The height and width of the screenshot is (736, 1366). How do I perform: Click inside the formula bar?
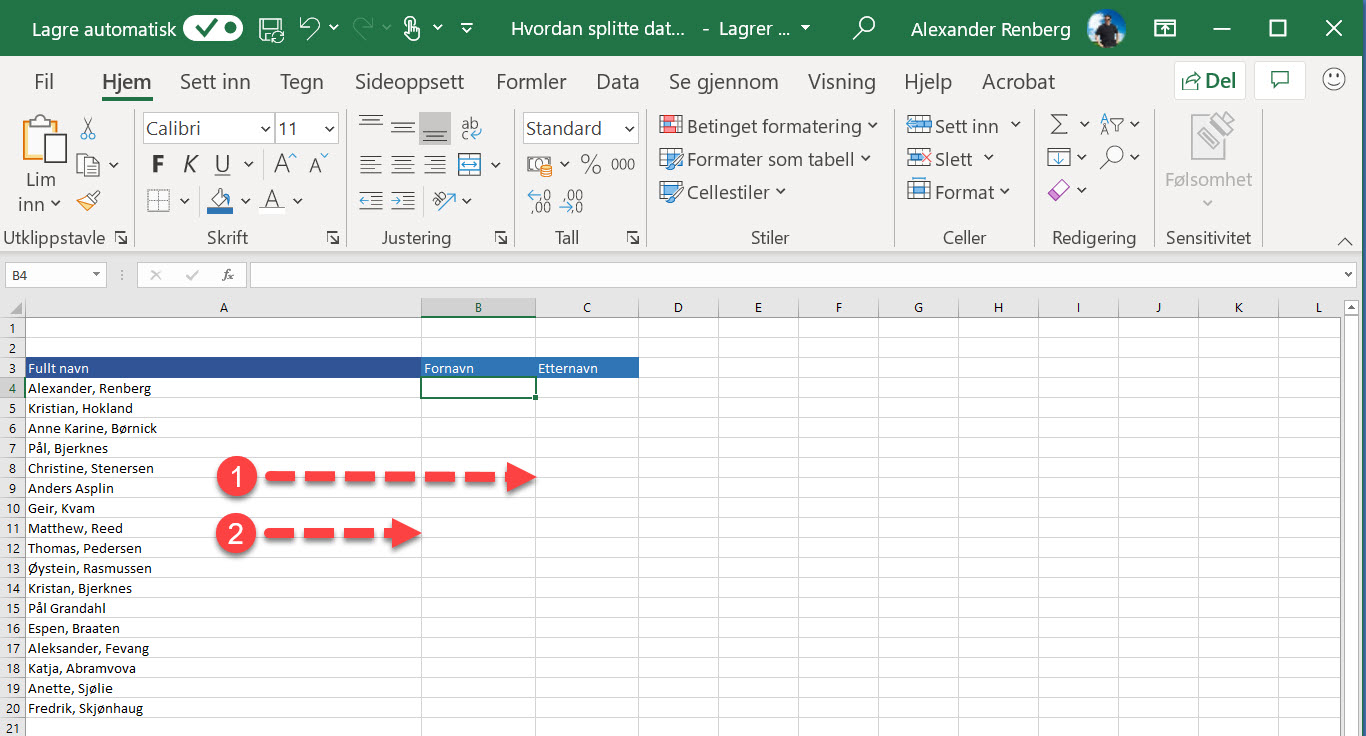pyautogui.click(x=700, y=274)
